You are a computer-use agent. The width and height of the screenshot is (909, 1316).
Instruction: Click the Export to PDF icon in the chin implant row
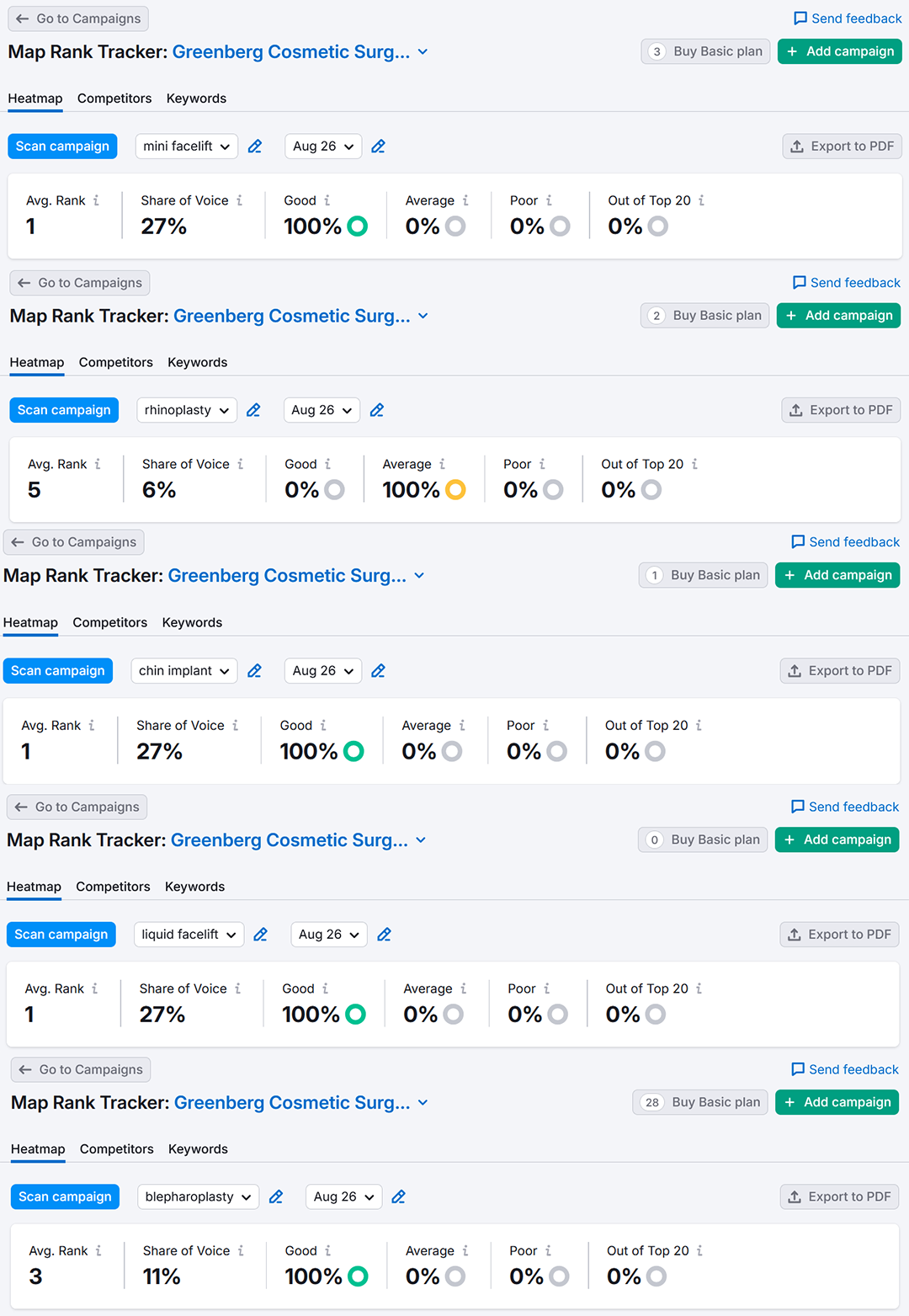tap(795, 671)
